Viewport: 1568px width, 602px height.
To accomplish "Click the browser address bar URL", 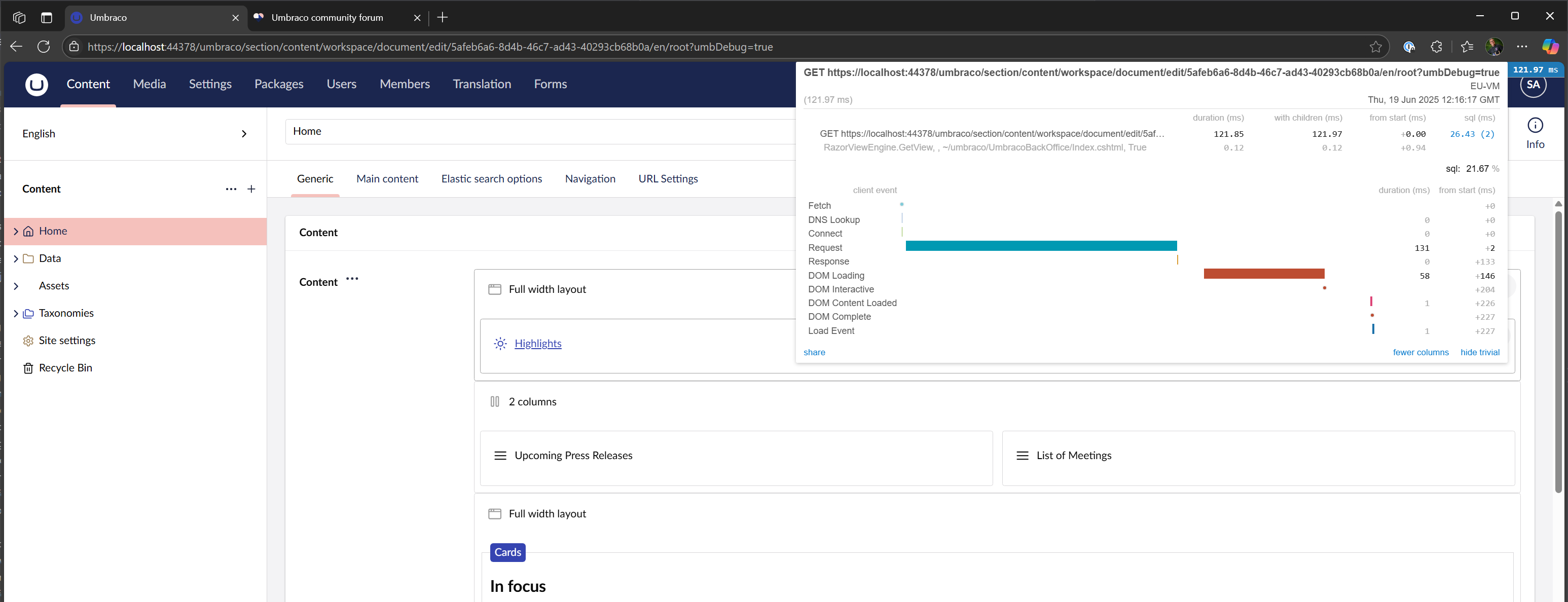I will tap(430, 47).
